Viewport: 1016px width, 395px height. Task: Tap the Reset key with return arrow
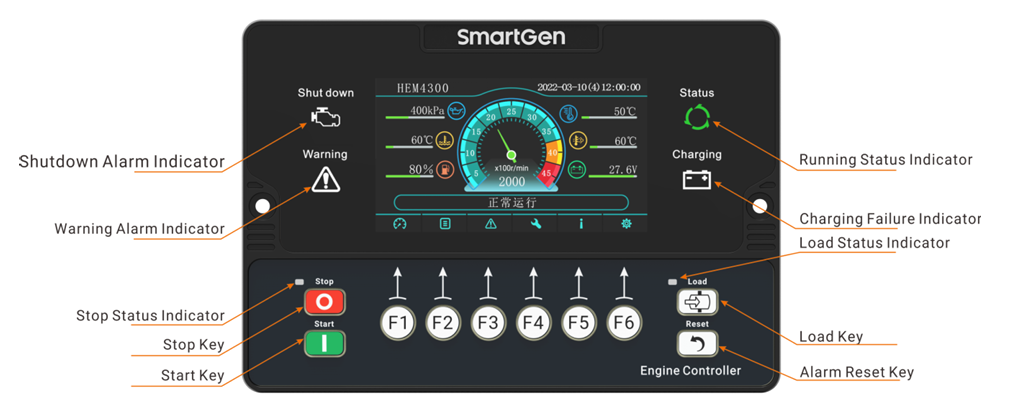pos(697,344)
